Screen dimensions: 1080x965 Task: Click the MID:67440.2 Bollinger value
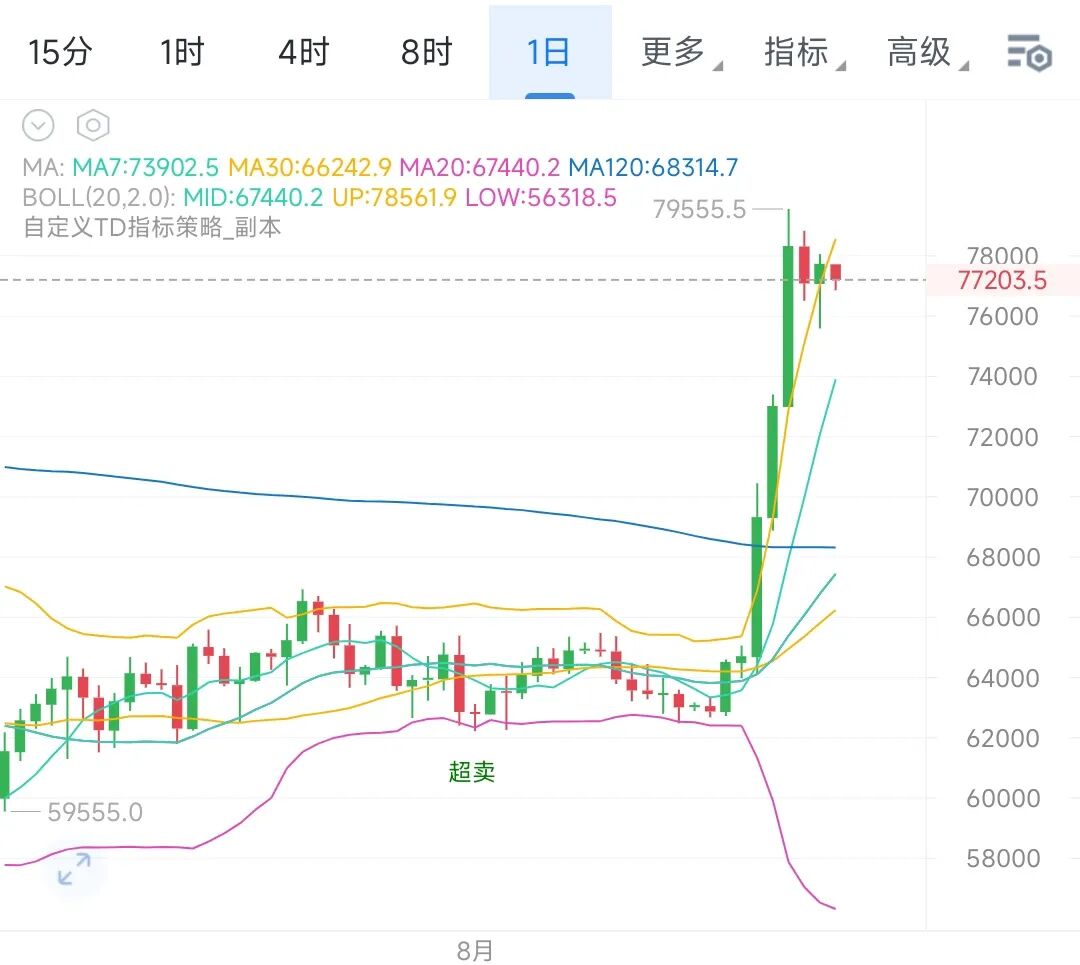[253, 198]
